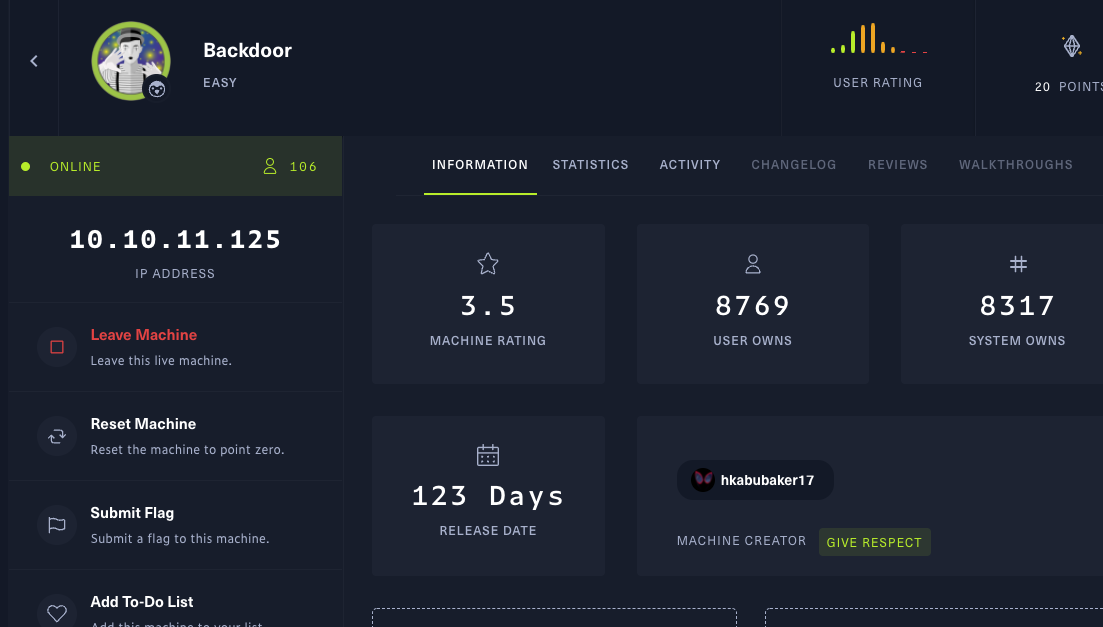Click the 123 Days release value
Screen dimensions: 1103x627
tap(488, 496)
